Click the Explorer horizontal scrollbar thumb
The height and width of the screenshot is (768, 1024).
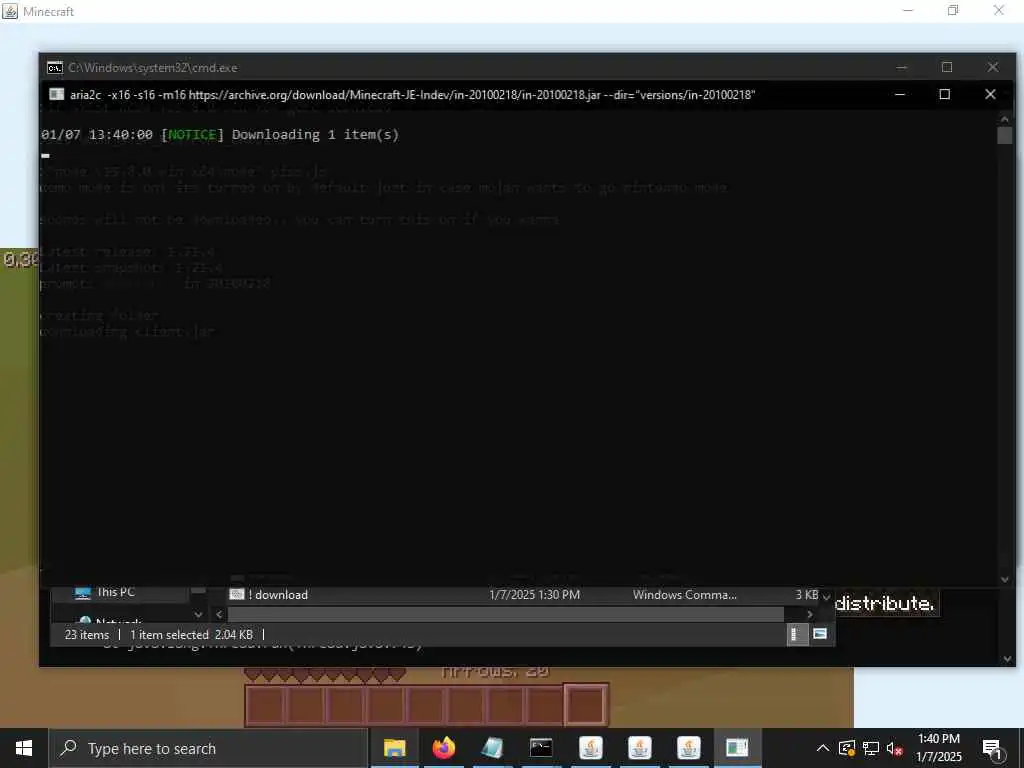(x=505, y=615)
